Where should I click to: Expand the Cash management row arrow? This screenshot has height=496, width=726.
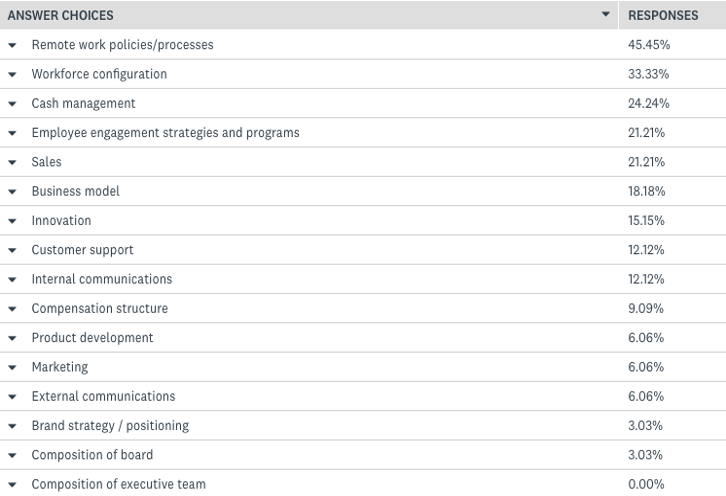[12, 104]
